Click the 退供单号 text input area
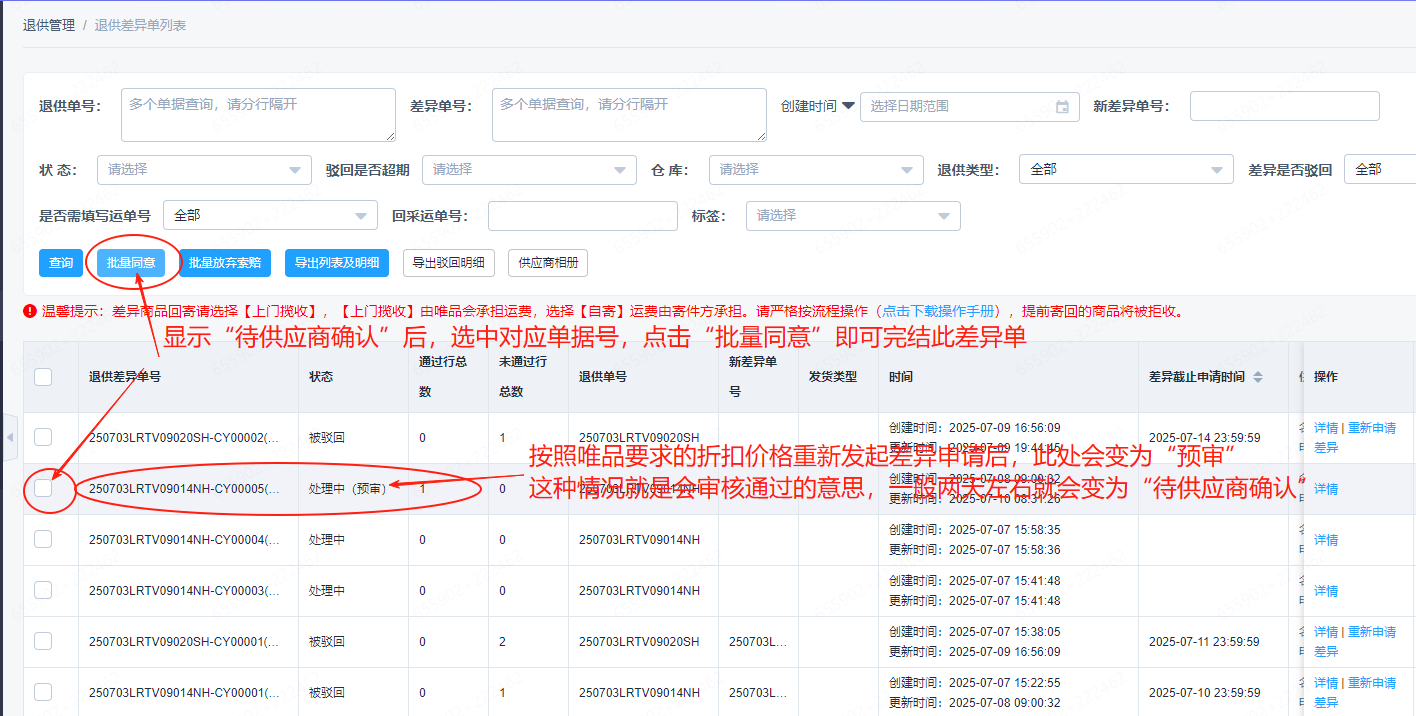Viewport: 1416px width, 716px height. pyautogui.click(x=258, y=114)
